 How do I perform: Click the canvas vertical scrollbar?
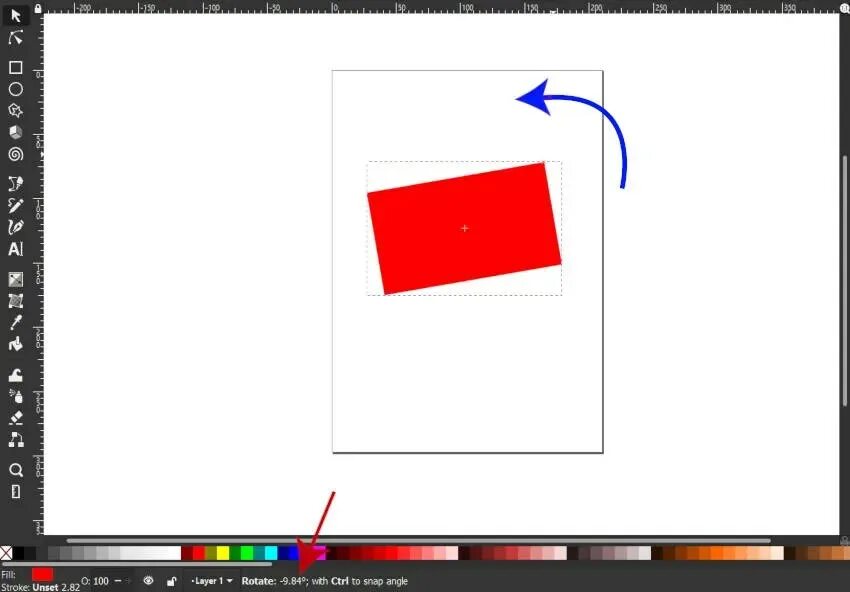(x=845, y=280)
